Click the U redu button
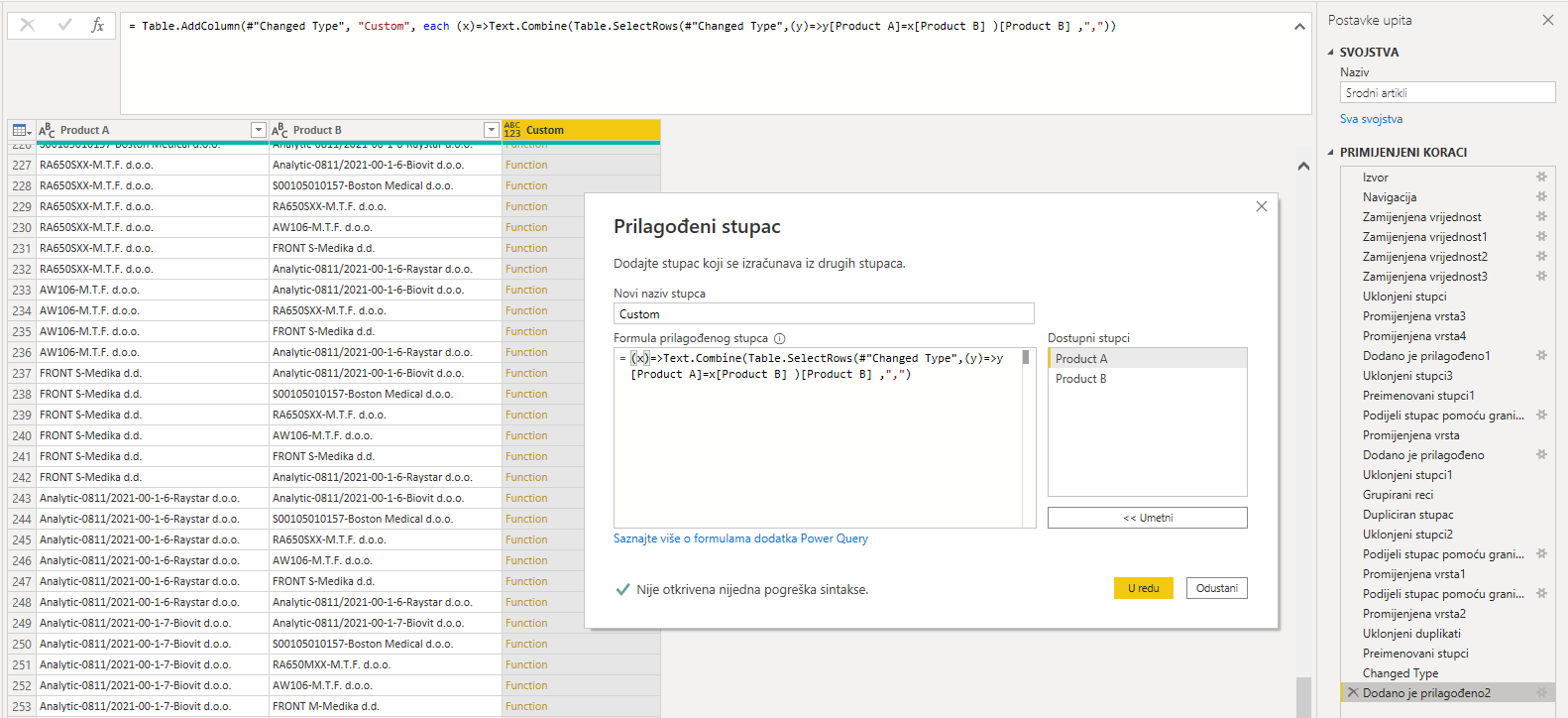Screen dimensions: 1568x718 pyautogui.click(x=1144, y=588)
